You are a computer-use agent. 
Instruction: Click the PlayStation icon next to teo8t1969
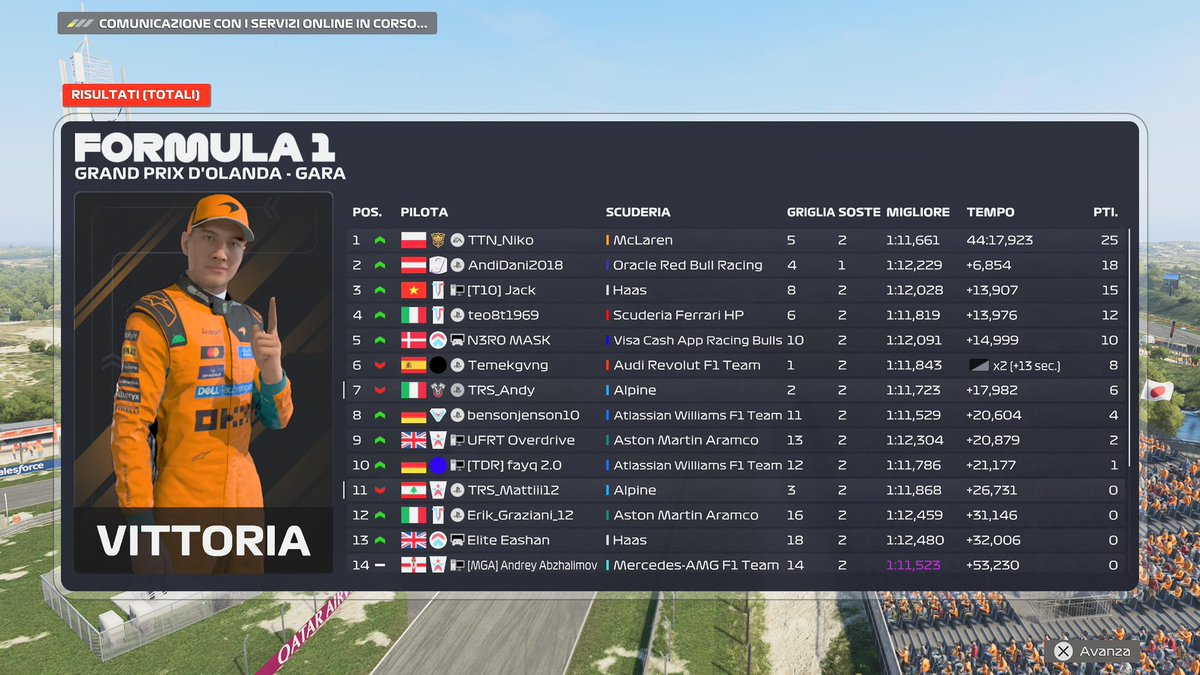coord(457,315)
